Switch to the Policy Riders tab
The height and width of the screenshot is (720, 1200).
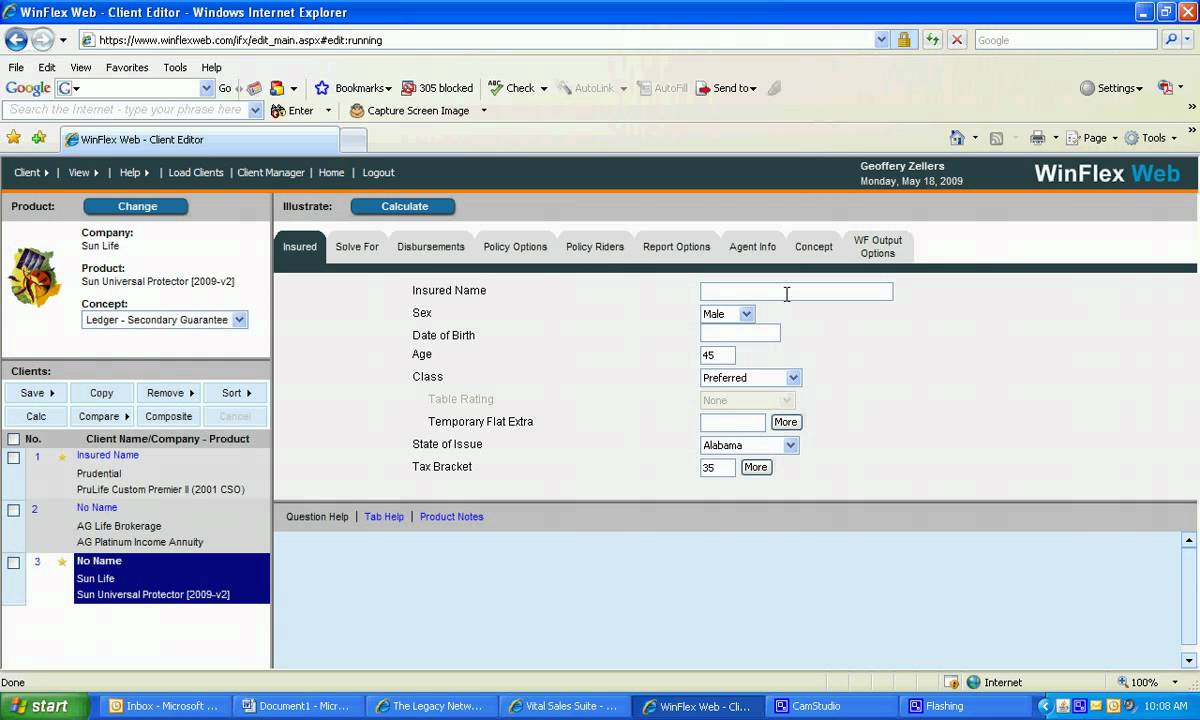click(x=595, y=247)
